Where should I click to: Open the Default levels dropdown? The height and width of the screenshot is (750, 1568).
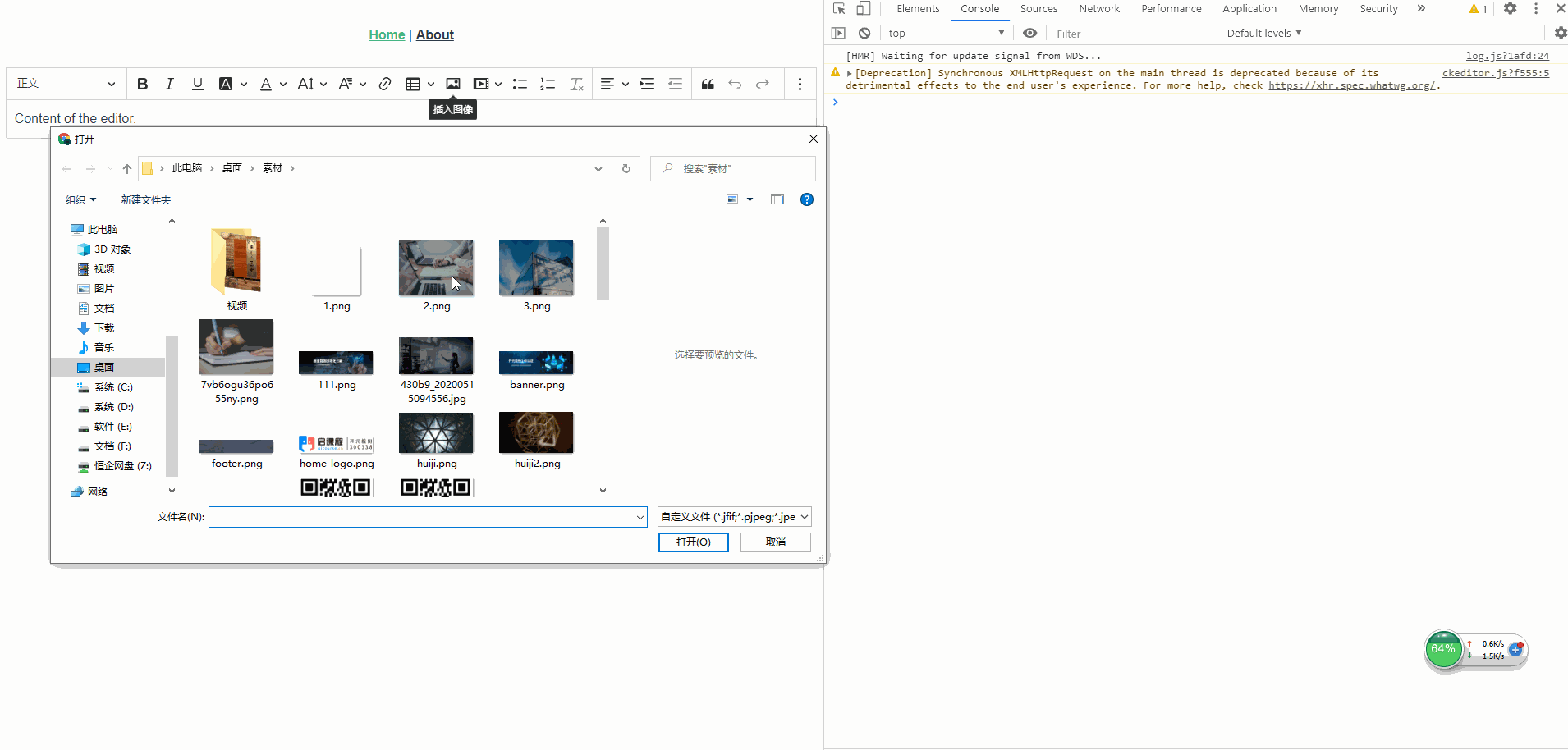1264,33
